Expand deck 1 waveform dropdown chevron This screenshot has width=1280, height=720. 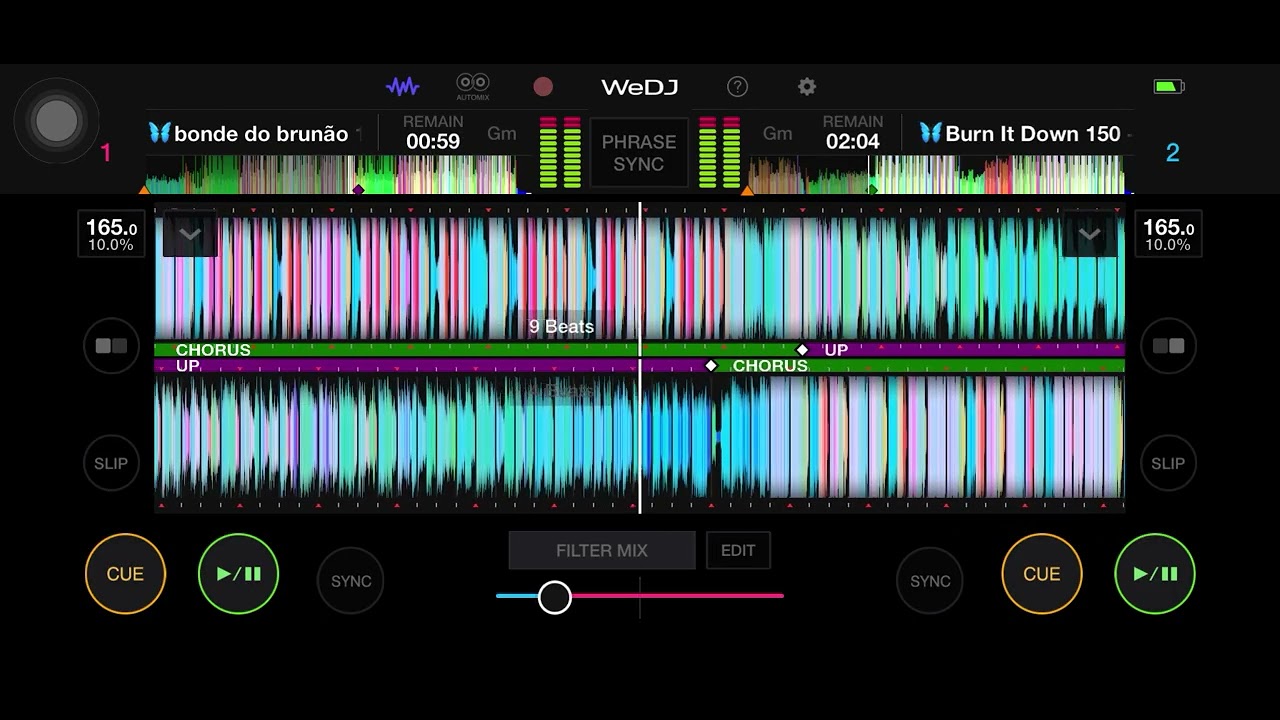point(190,235)
